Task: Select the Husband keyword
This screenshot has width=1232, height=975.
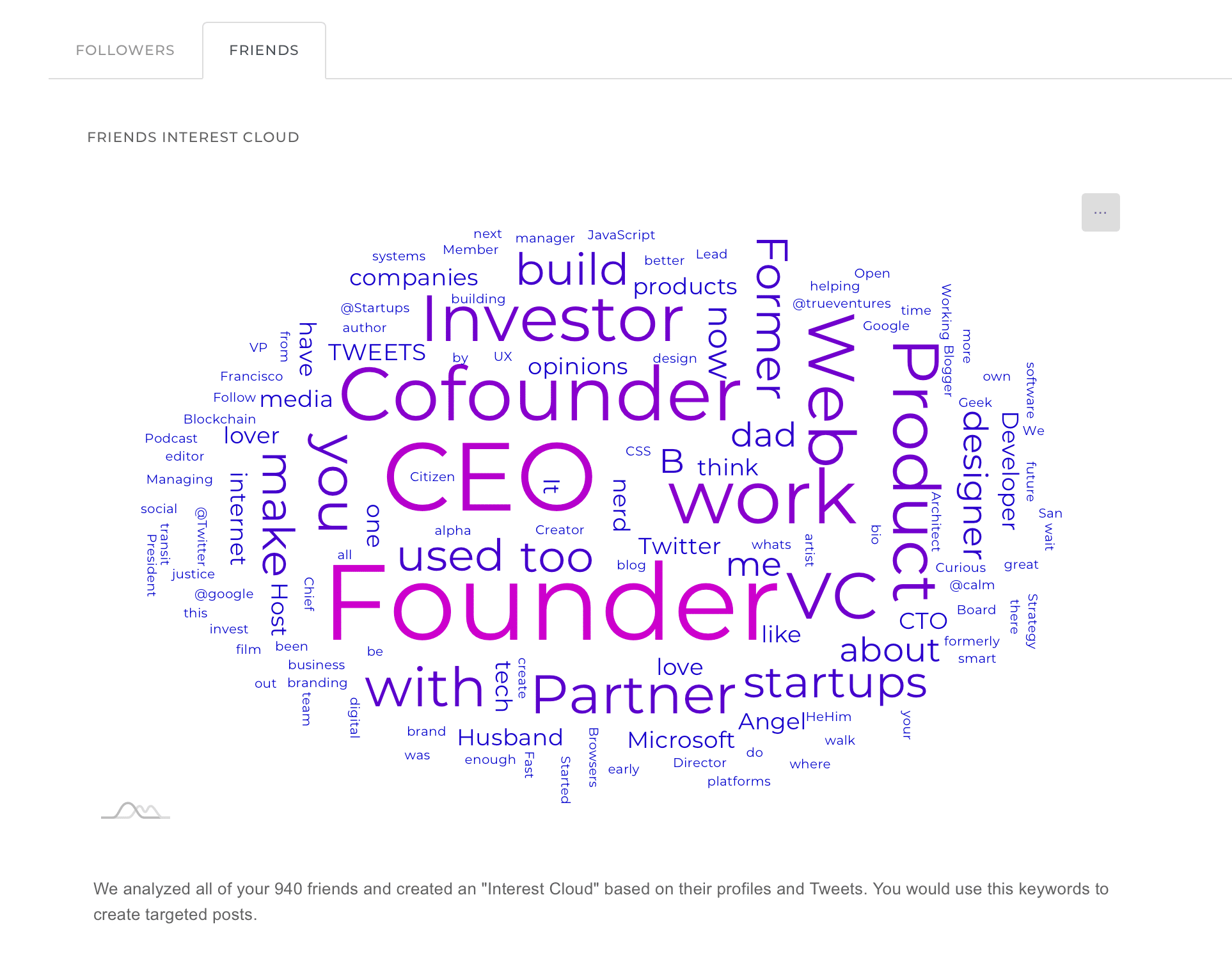Action: [x=510, y=738]
